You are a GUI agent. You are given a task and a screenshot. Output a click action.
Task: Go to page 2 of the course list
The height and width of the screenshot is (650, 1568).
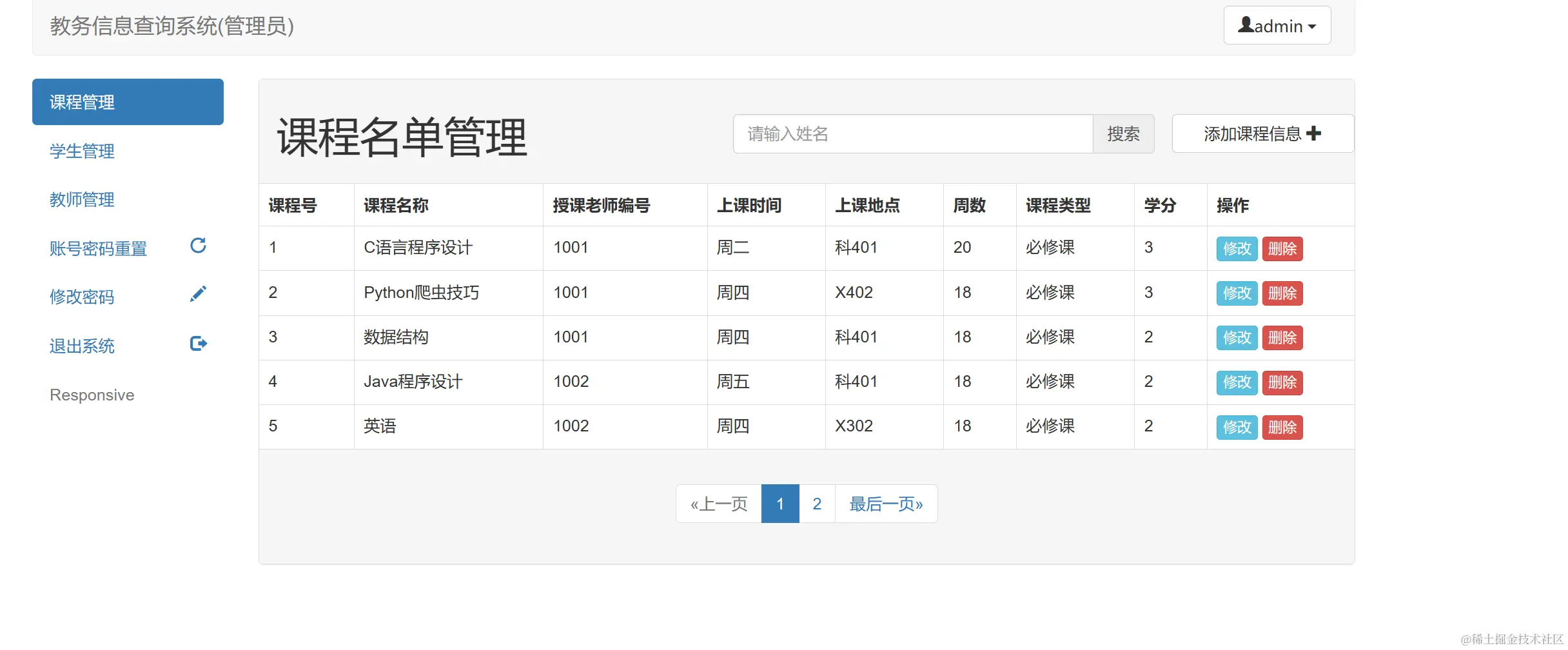click(817, 504)
